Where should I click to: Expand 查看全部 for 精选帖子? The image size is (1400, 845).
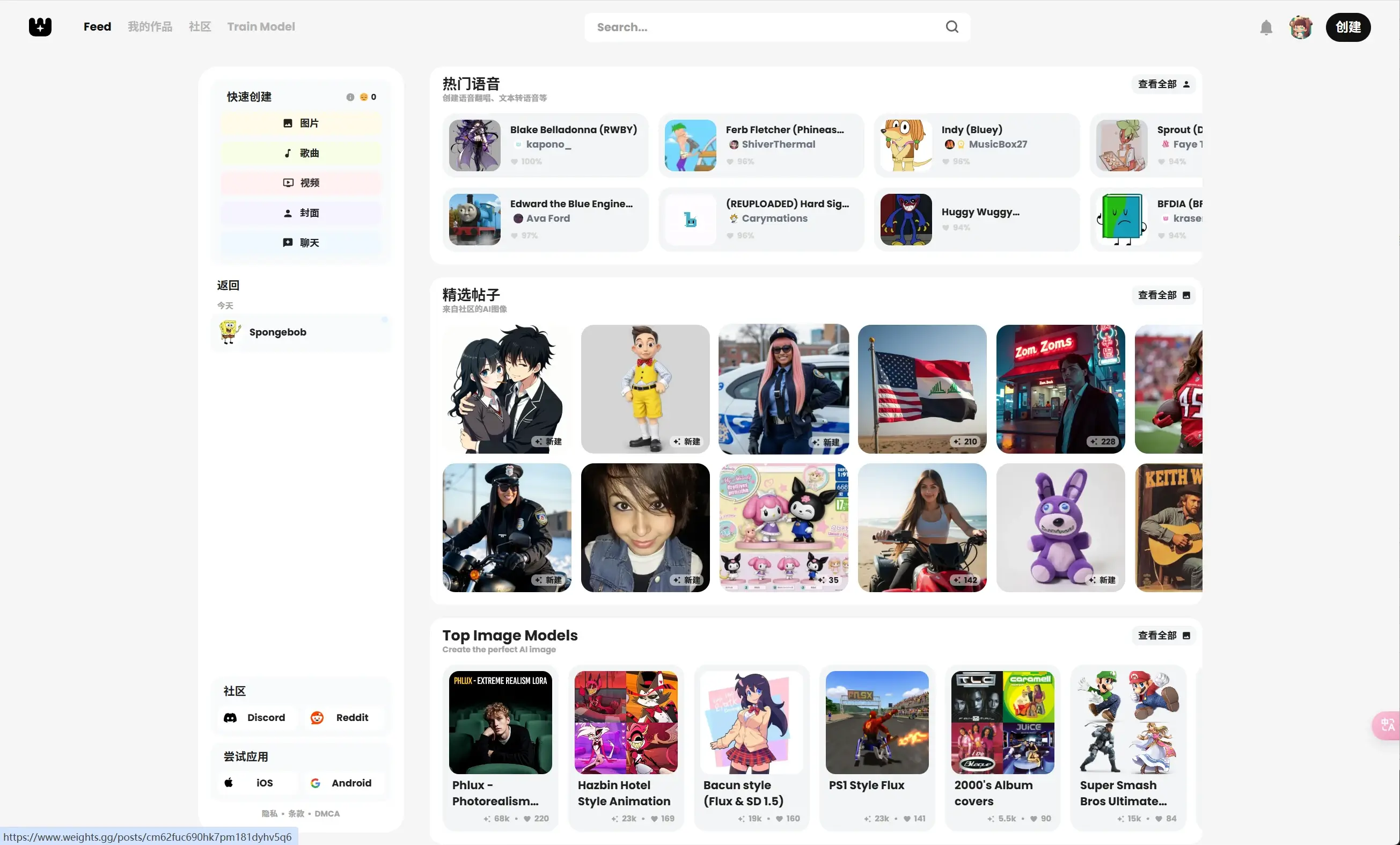coord(1163,295)
